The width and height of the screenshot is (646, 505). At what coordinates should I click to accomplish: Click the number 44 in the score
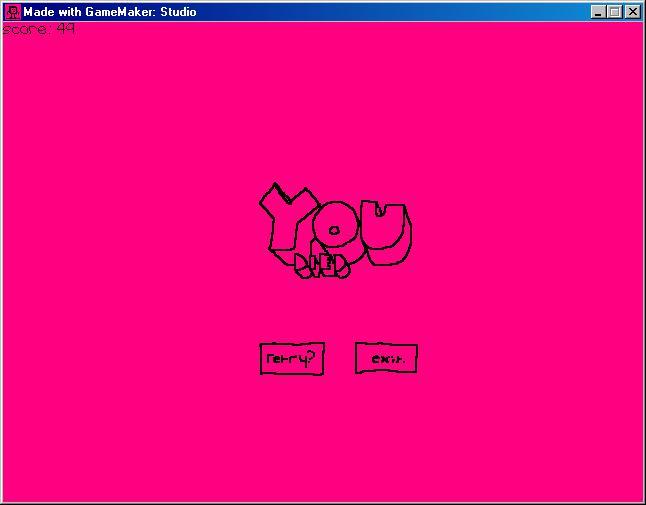click(x=66, y=29)
